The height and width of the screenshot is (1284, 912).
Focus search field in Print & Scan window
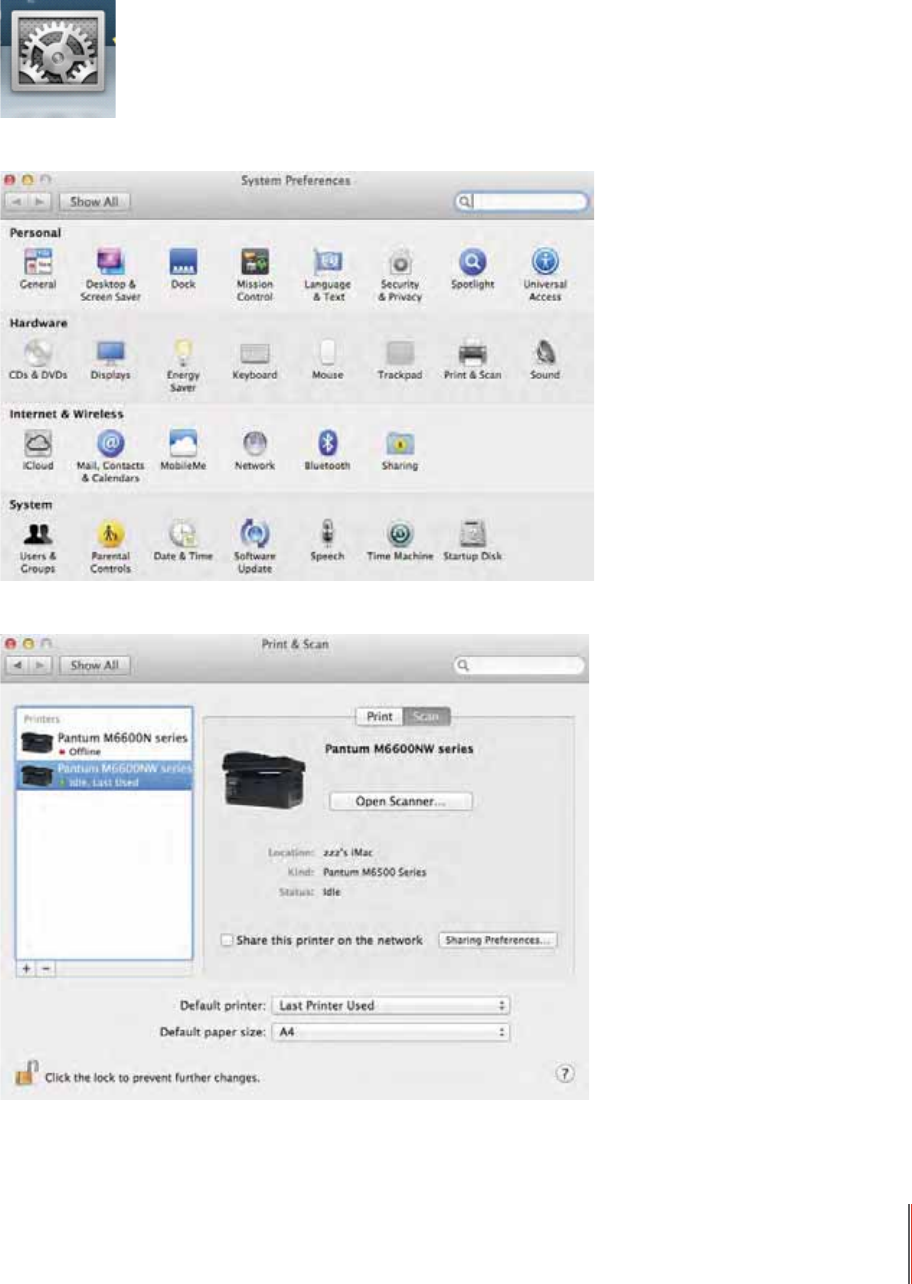(520, 664)
